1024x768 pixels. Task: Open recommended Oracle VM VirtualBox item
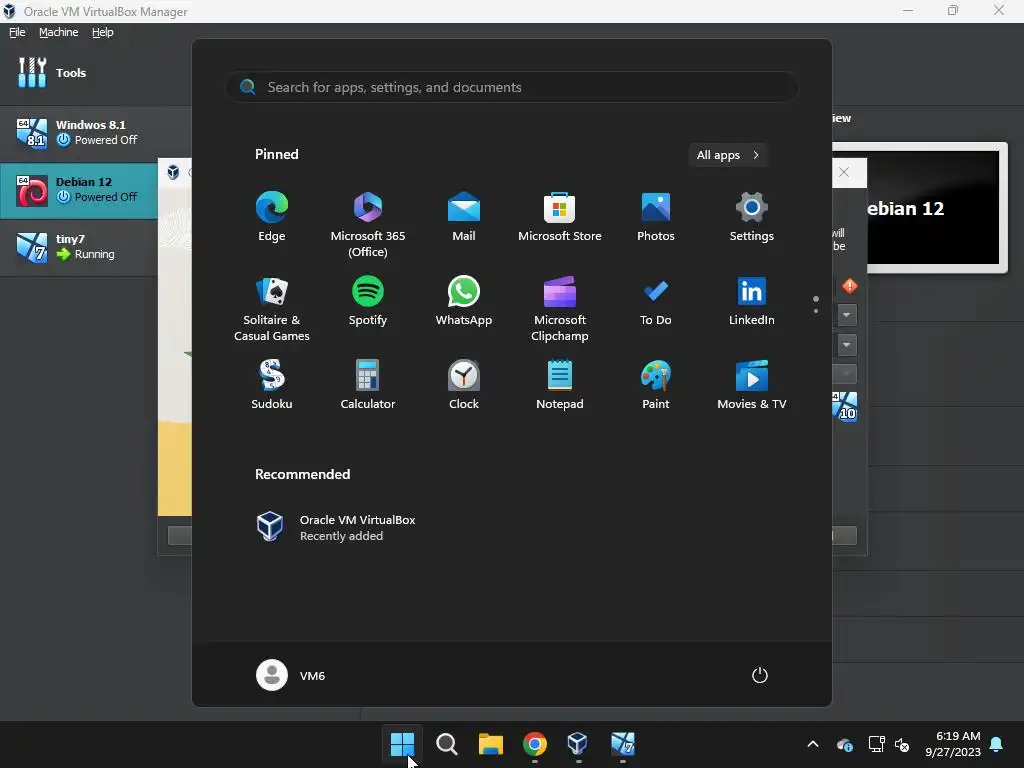pos(336,527)
